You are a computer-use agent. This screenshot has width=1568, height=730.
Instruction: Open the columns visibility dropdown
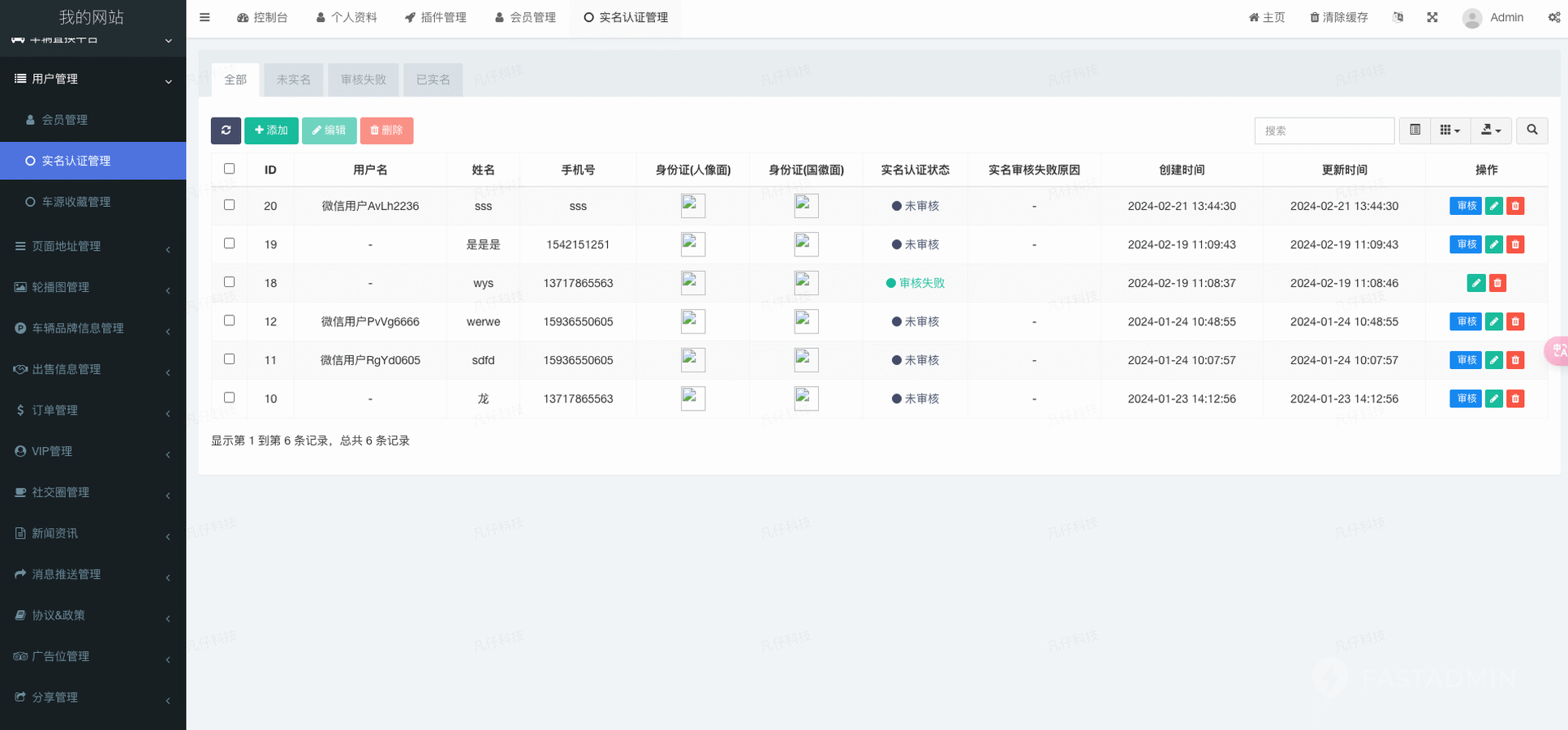coord(1450,131)
